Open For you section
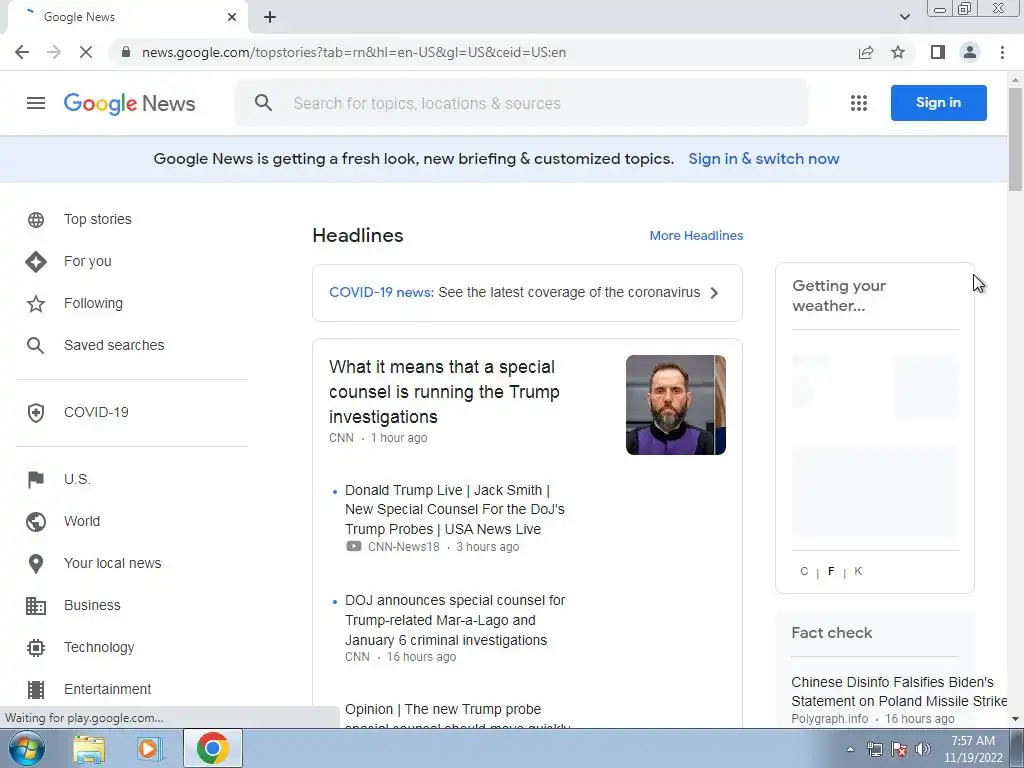The width and height of the screenshot is (1024, 768). pyautogui.click(x=88, y=261)
